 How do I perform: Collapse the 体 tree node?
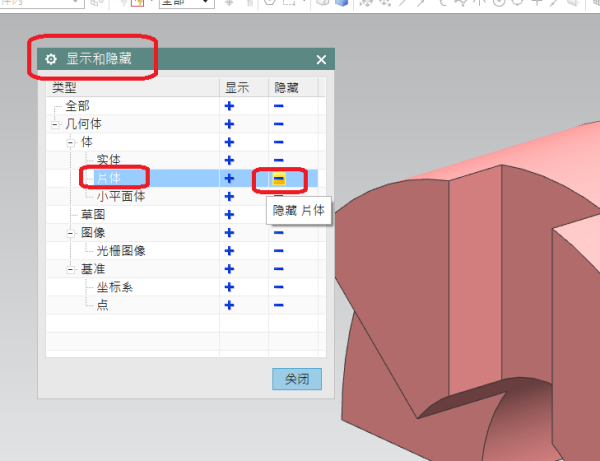tap(71, 143)
